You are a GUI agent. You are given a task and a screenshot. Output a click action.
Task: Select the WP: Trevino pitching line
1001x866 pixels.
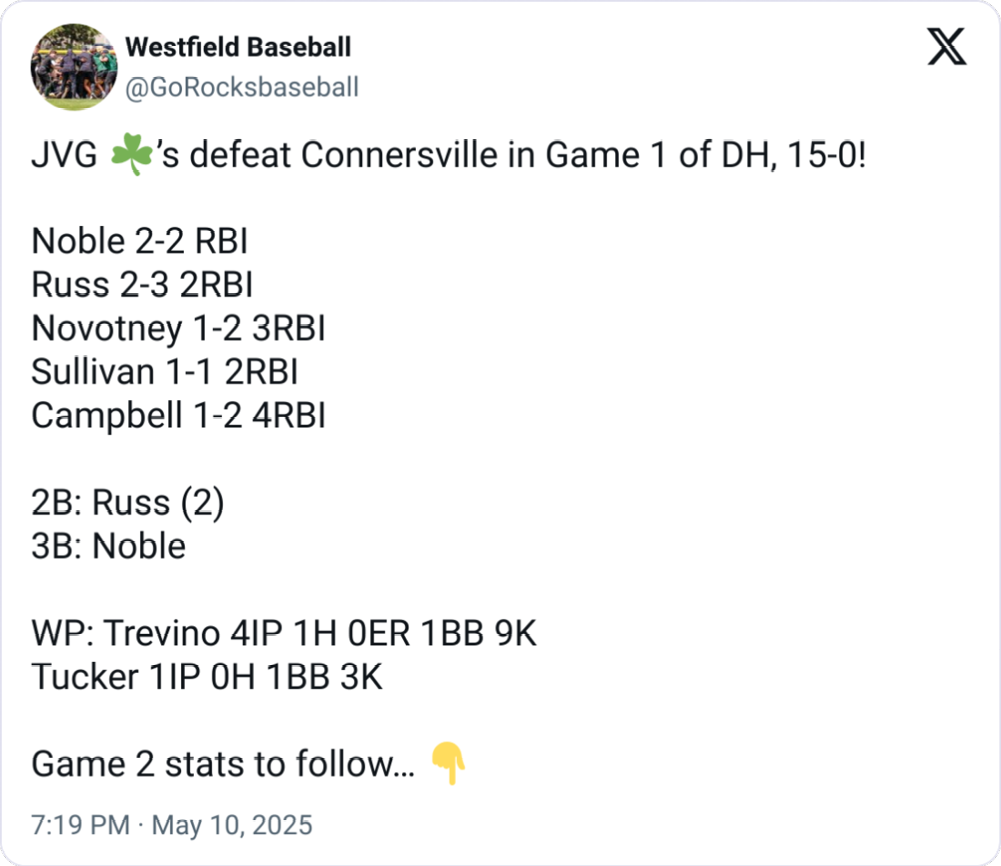(x=284, y=633)
